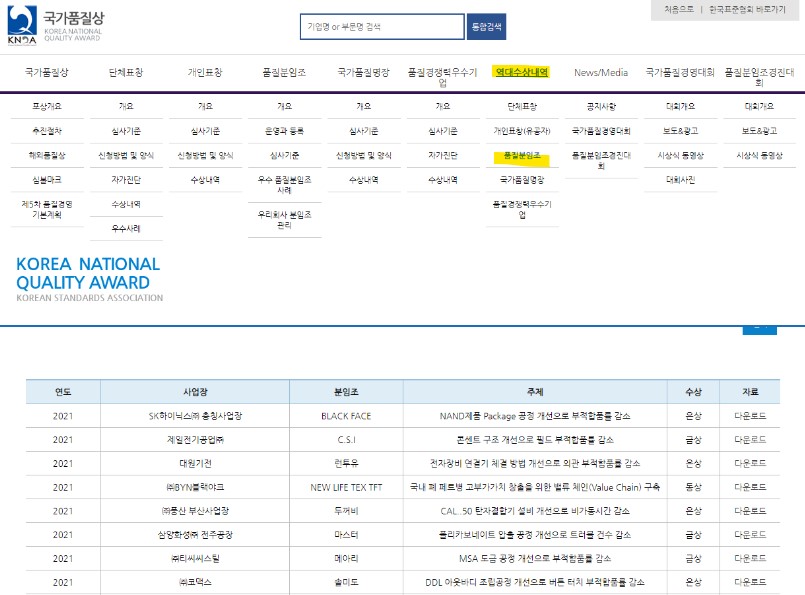Select 포상개요 submenu item

click(x=47, y=106)
